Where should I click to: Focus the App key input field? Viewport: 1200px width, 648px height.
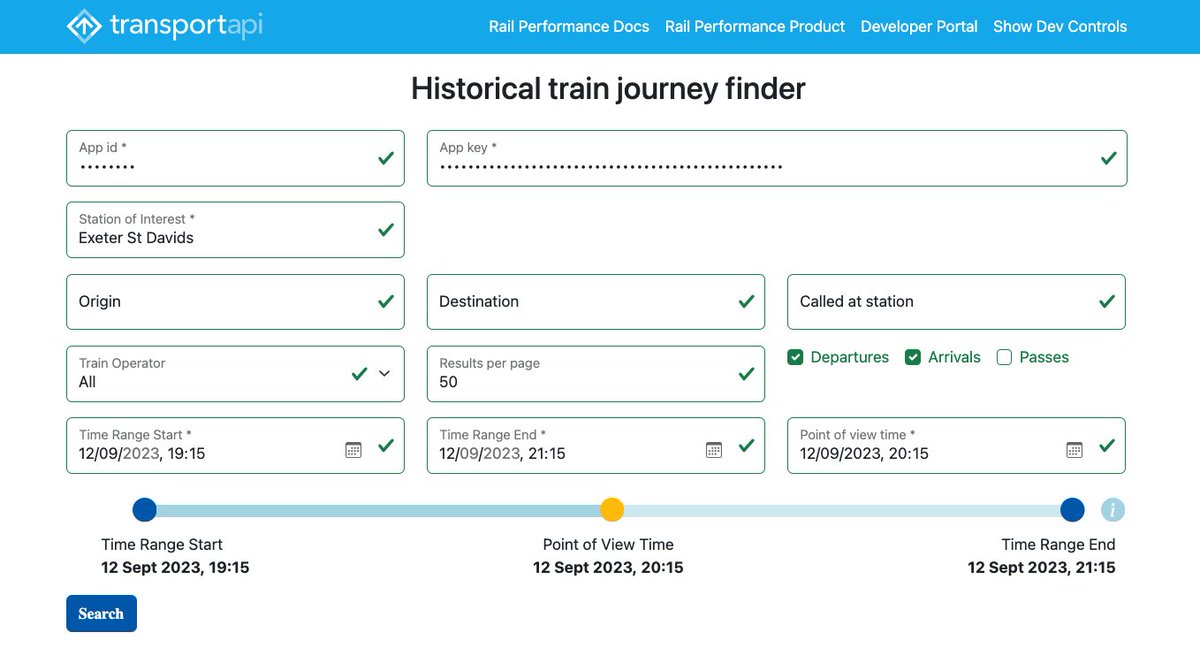click(777, 158)
